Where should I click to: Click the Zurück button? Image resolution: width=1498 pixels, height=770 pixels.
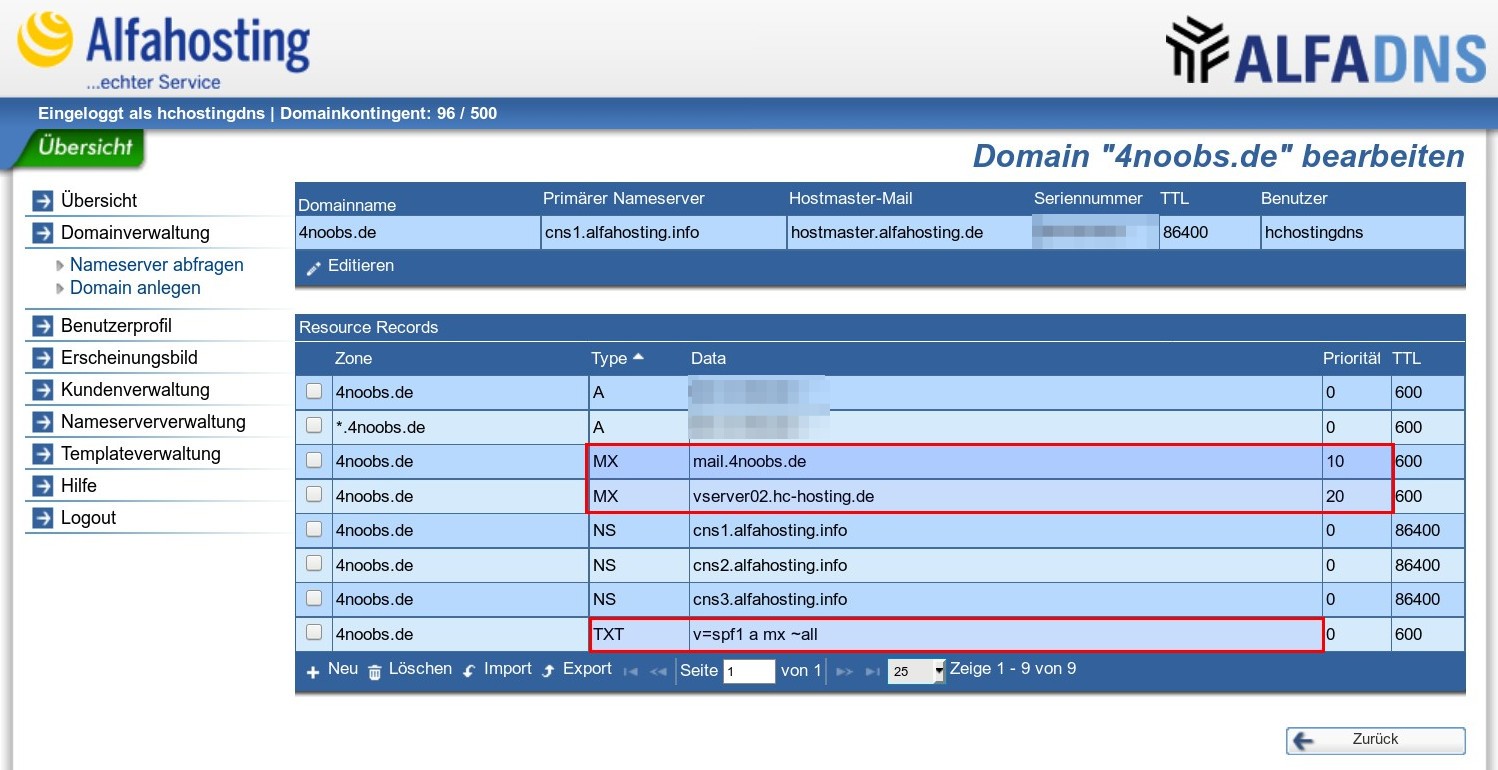point(1375,740)
